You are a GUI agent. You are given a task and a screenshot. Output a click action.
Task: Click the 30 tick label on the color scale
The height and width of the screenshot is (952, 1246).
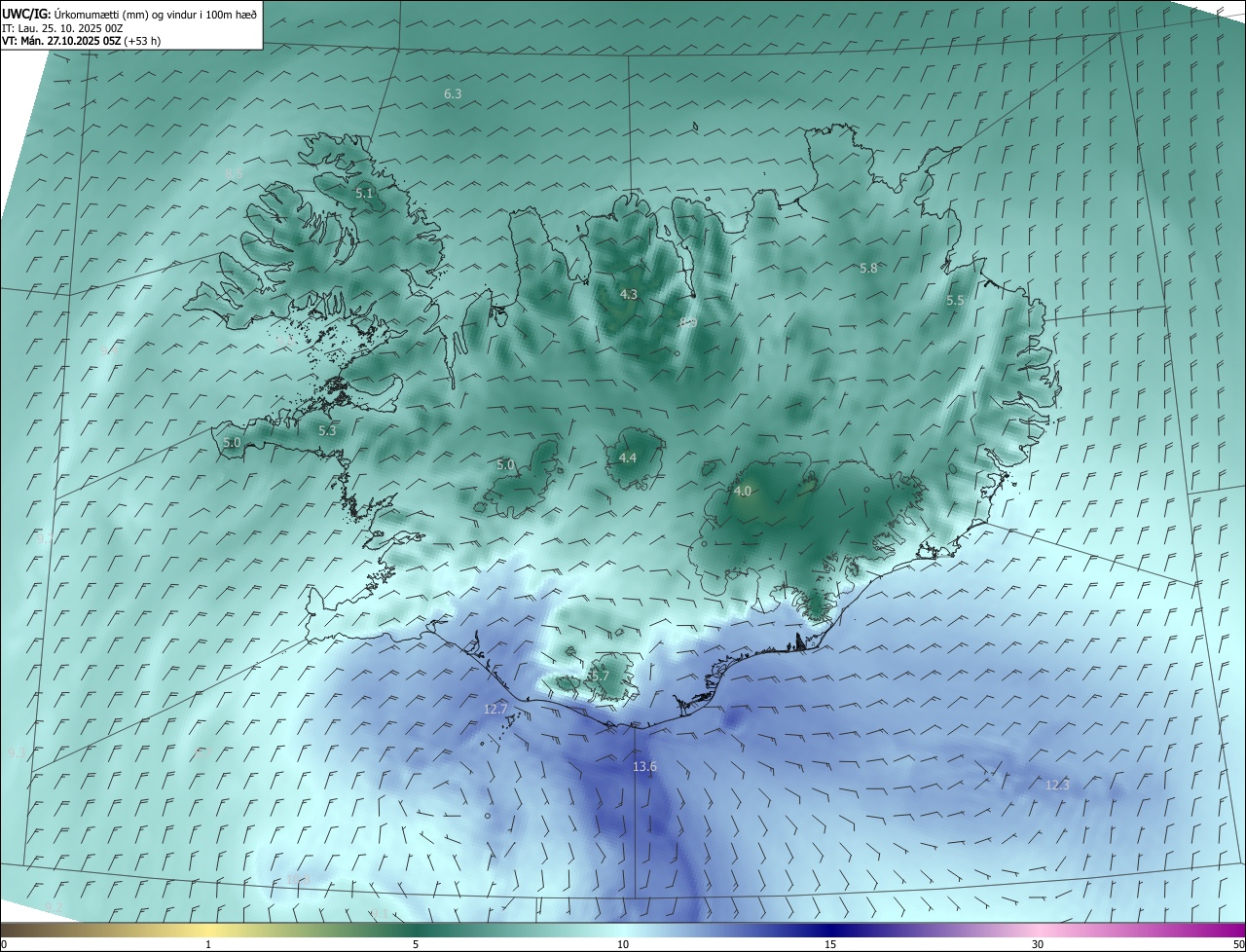pos(1038,945)
